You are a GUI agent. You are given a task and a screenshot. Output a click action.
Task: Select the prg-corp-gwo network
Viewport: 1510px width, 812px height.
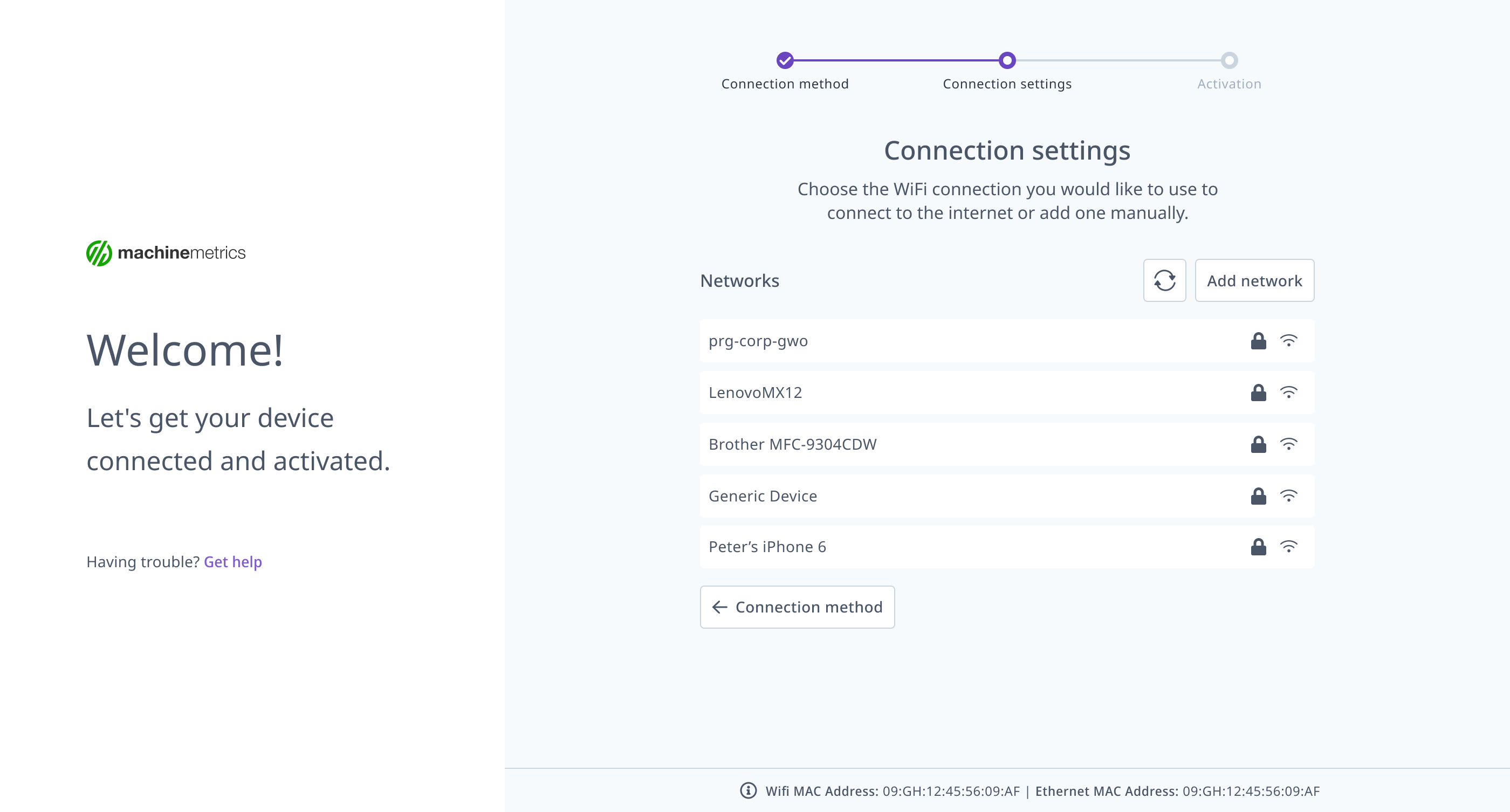[x=938, y=340]
